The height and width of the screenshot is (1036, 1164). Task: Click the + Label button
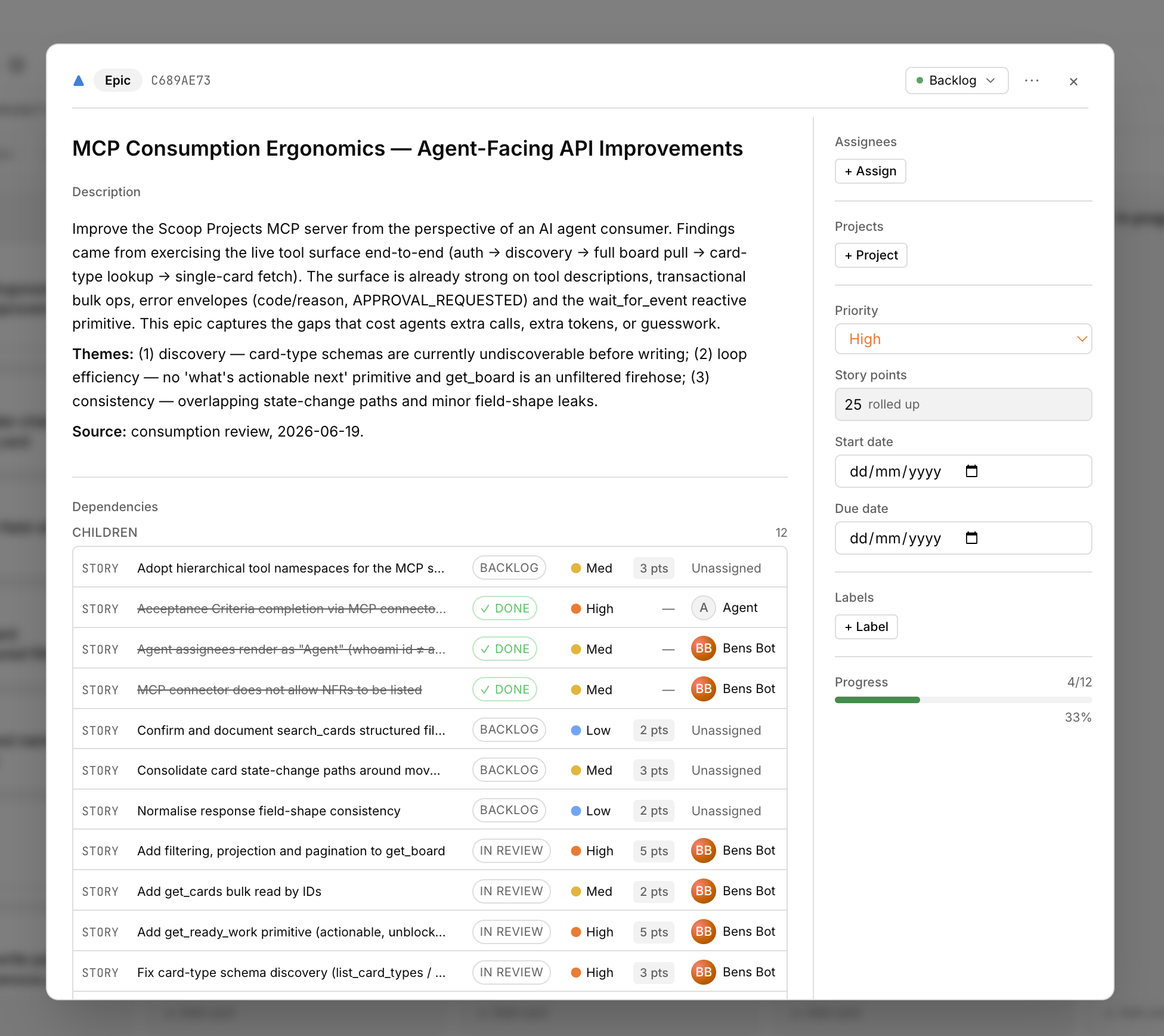click(x=866, y=627)
